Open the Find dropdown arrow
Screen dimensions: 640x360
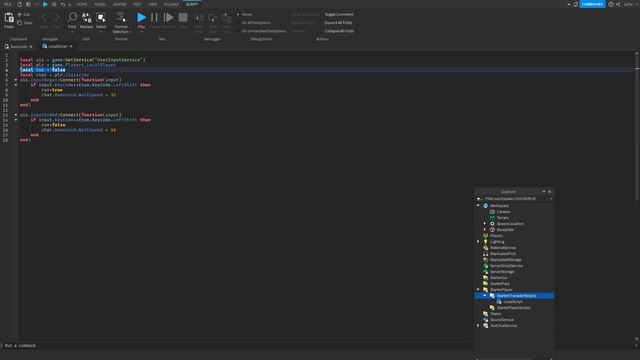72,32
